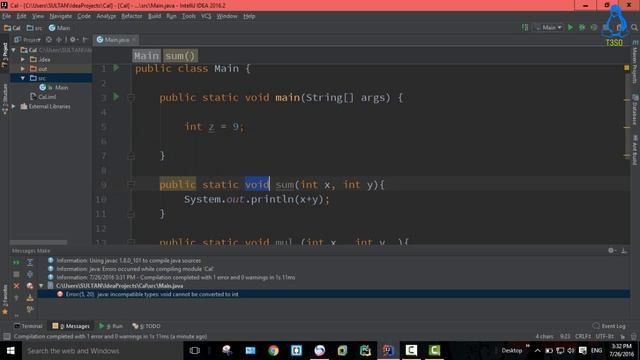Click Task View icon on taskbar
The image size is (640, 360).
click(195, 351)
